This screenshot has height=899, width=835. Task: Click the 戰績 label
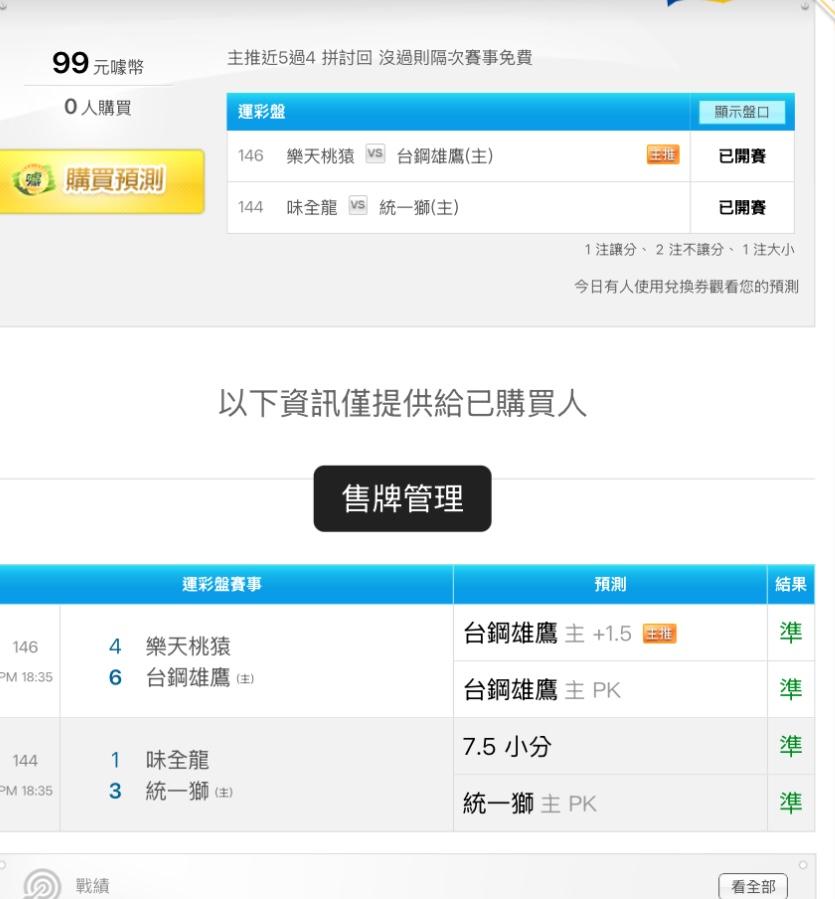click(x=92, y=886)
